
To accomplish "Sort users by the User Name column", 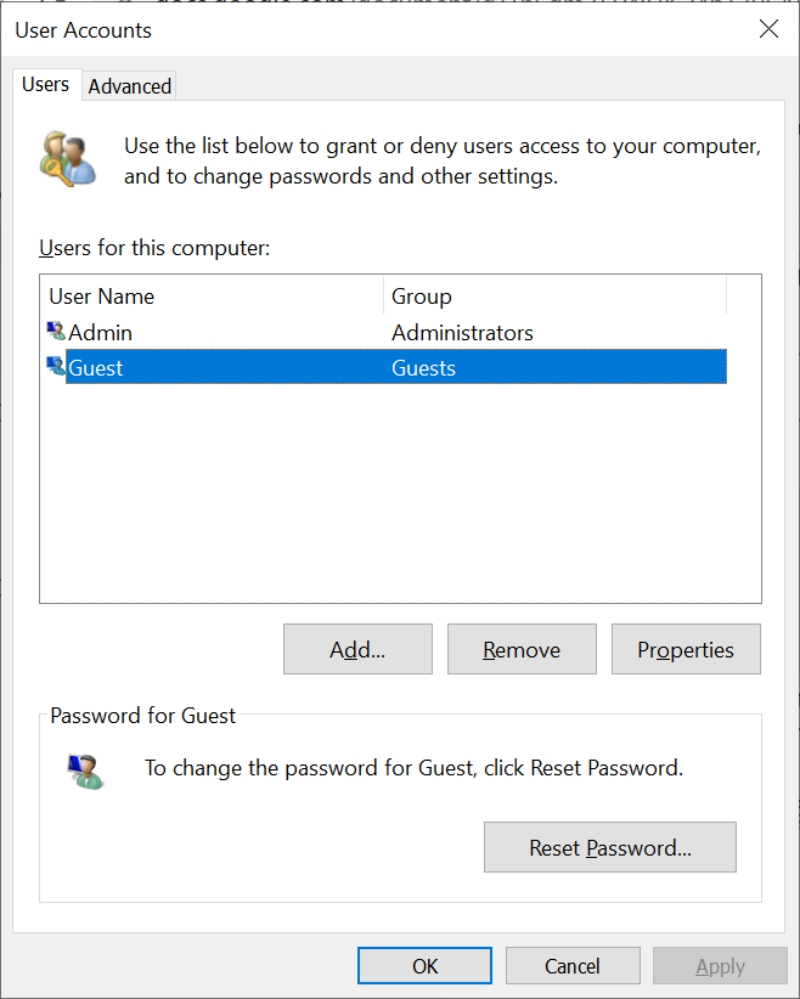I will tap(100, 296).
